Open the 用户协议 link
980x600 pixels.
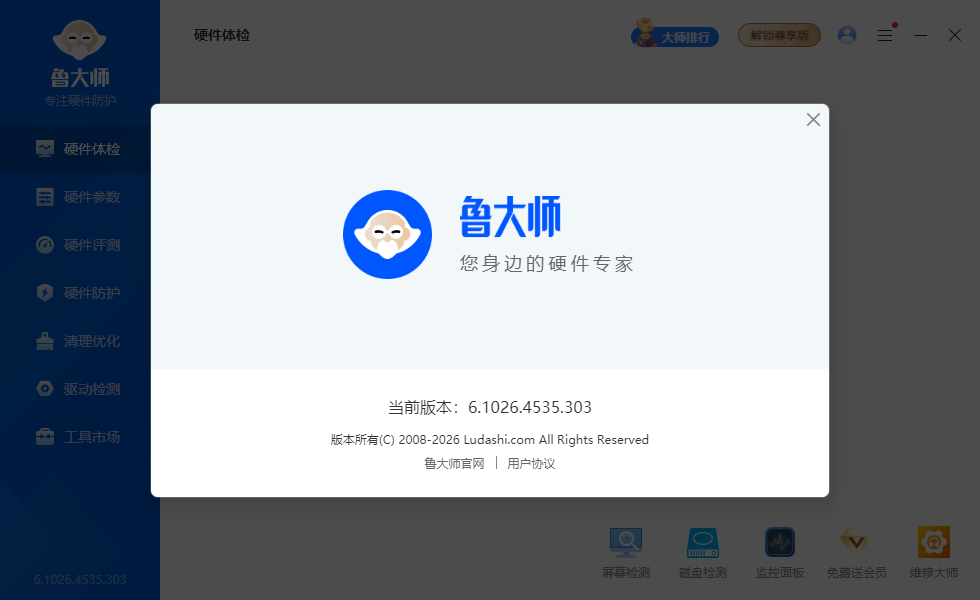531,464
